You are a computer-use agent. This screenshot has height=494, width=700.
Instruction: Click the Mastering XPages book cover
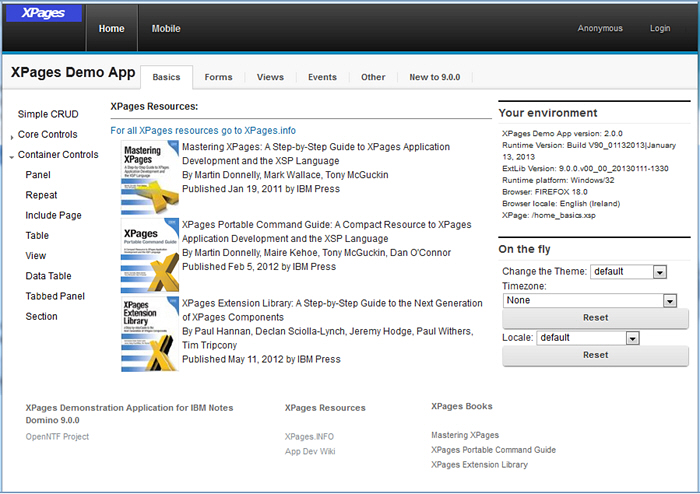pos(150,178)
